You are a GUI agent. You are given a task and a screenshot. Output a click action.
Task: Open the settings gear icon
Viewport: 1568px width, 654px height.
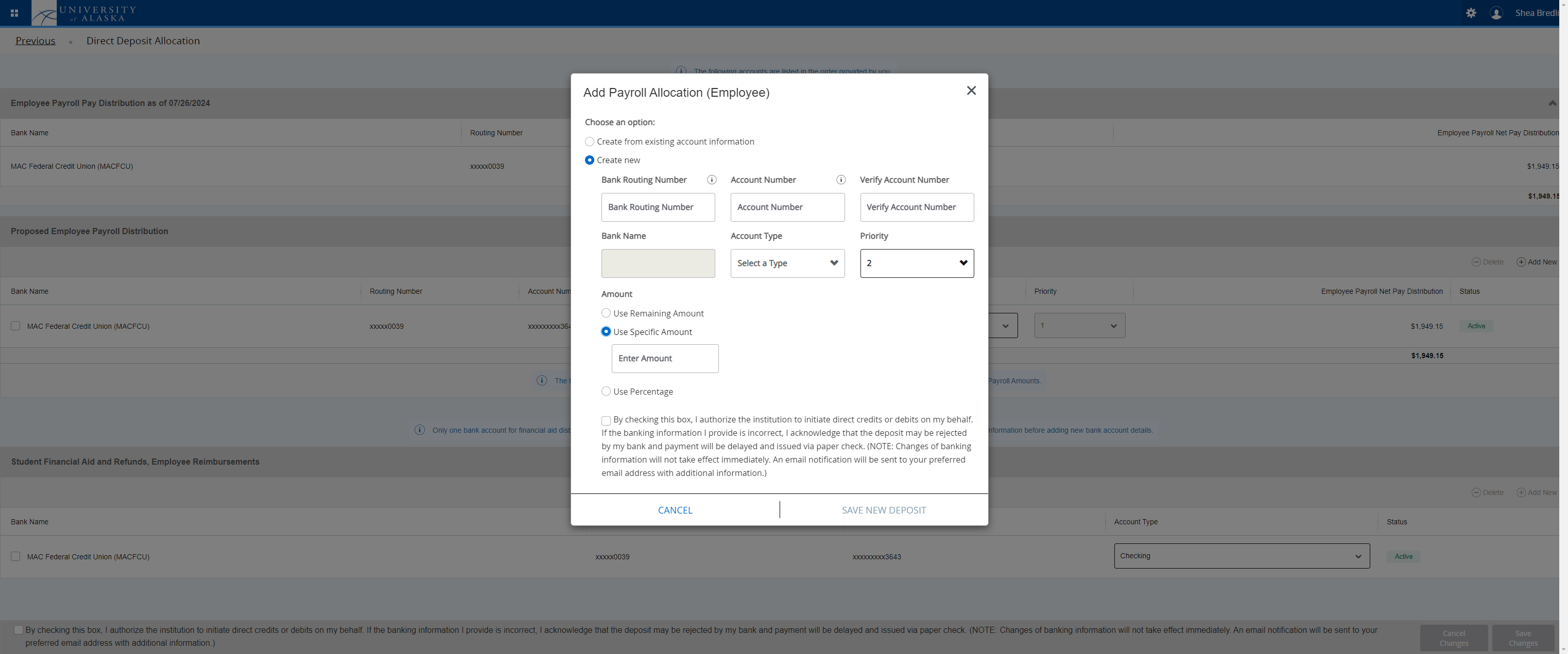[1471, 13]
